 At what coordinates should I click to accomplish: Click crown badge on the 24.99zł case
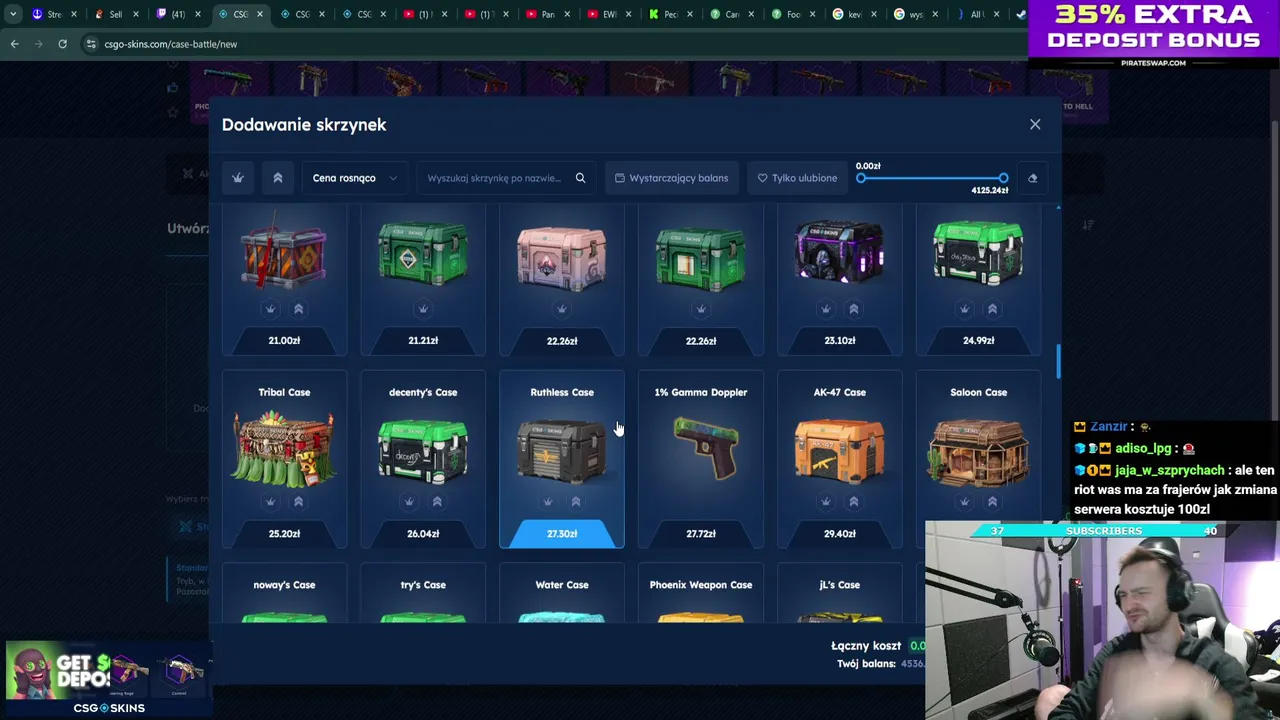click(x=964, y=309)
